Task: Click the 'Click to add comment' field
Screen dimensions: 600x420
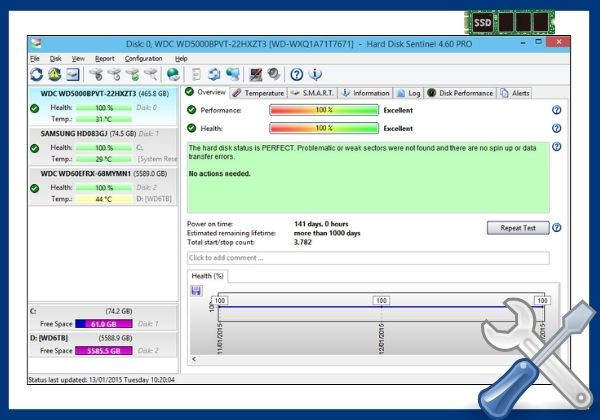Action: pyautogui.click(x=368, y=258)
